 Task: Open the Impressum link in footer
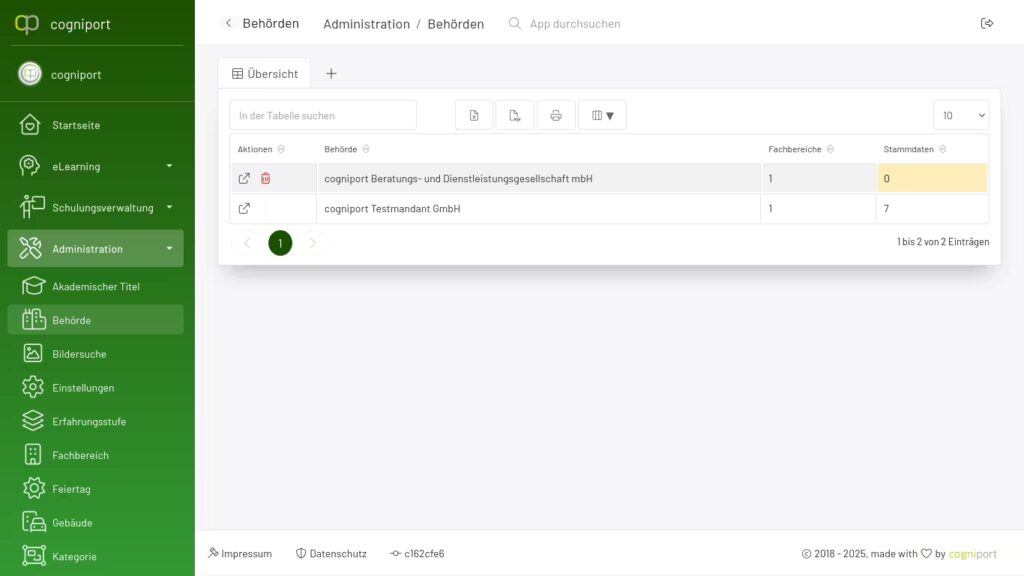(x=240, y=553)
